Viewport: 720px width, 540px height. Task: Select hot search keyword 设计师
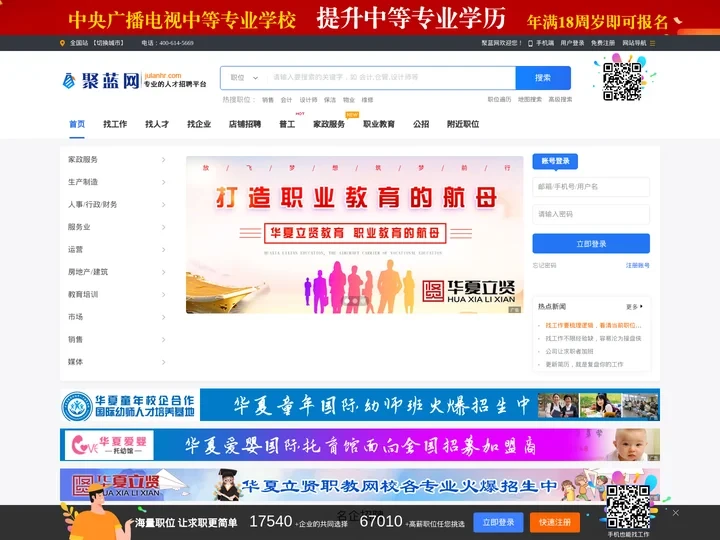click(308, 100)
